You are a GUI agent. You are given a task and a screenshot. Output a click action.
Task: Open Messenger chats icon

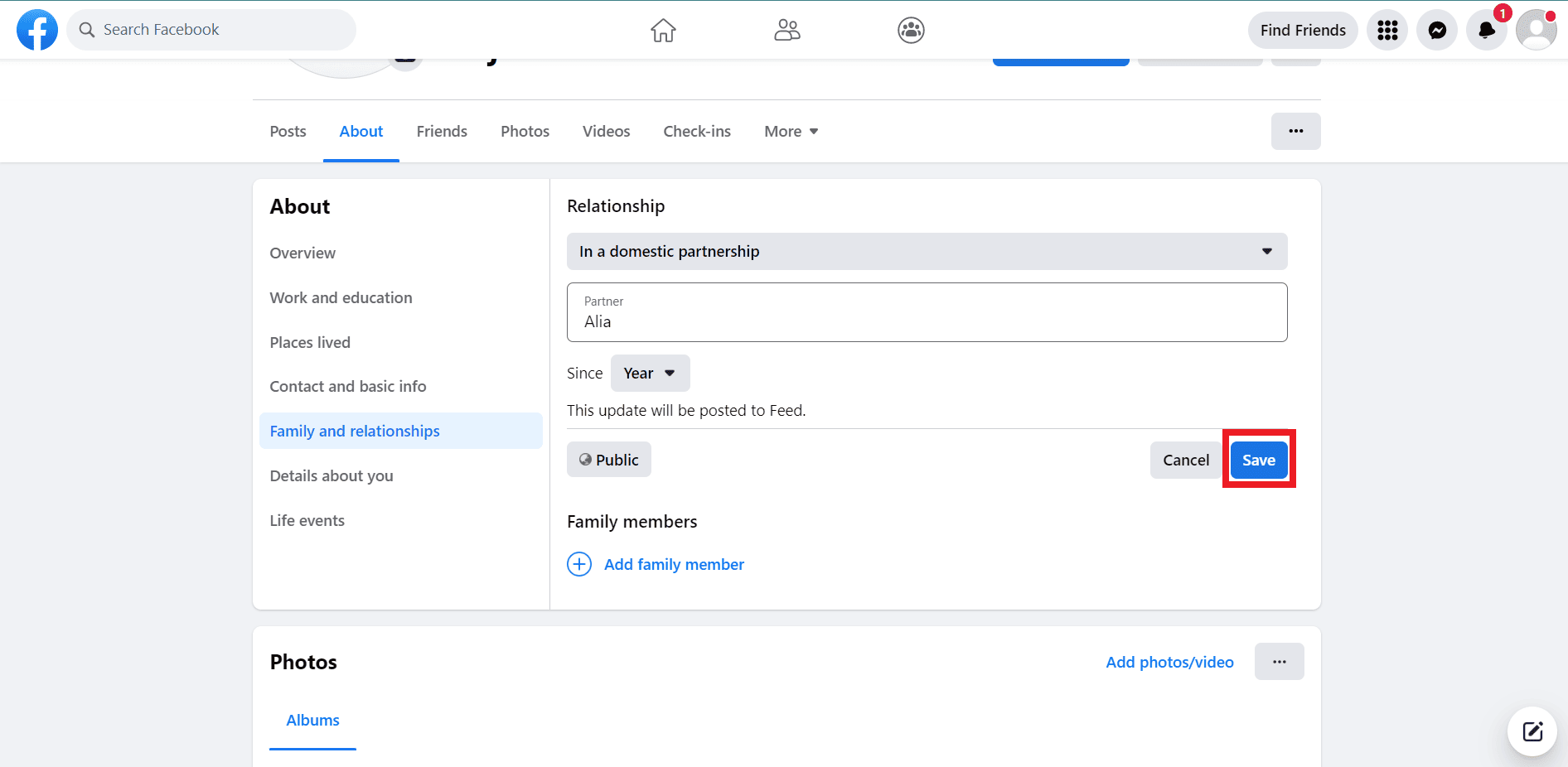[1437, 31]
